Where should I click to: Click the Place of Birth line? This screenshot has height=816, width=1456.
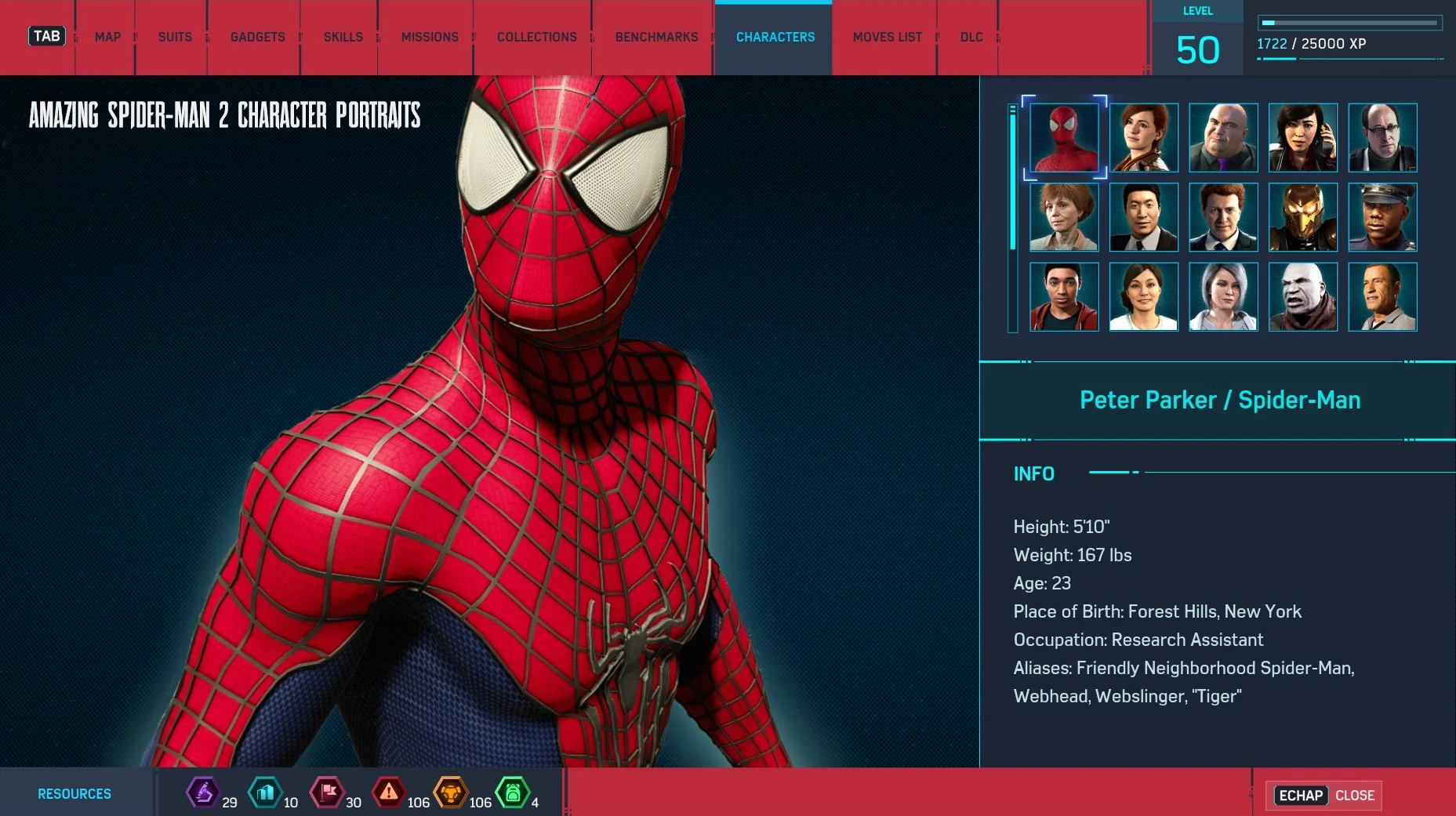pyautogui.click(x=1157, y=611)
